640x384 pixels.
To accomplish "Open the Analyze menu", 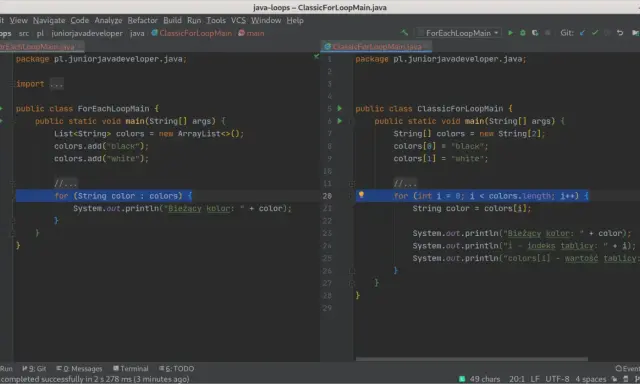I will pyautogui.click(x=108, y=20).
